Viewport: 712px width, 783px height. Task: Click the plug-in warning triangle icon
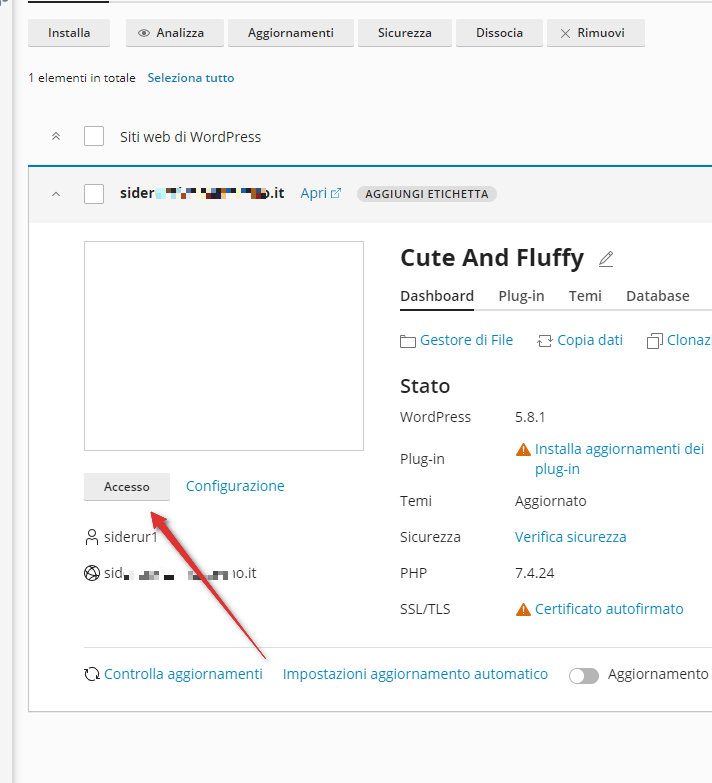[523, 449]
